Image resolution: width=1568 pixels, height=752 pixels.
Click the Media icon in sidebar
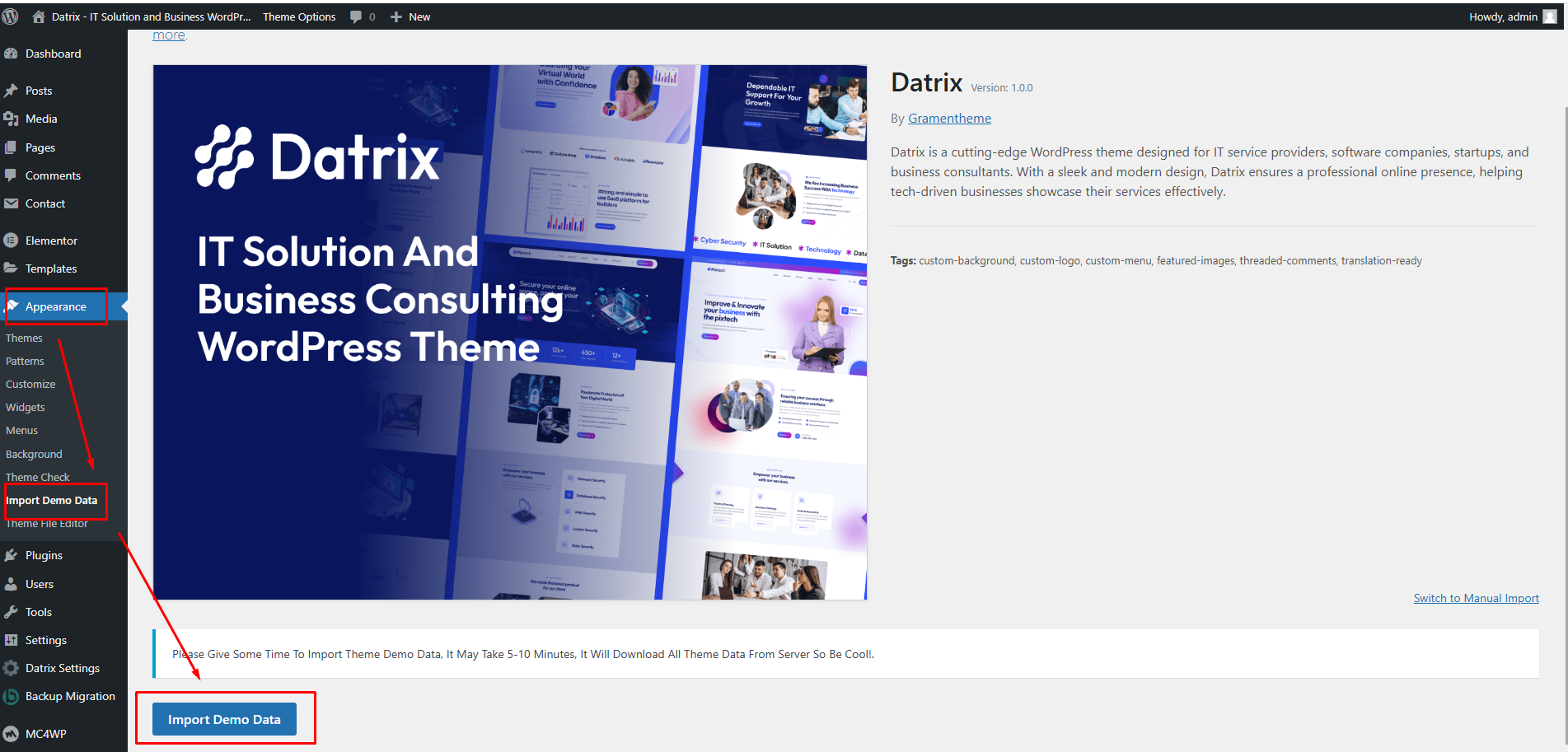pyautogui.click(x=11, y=119)
